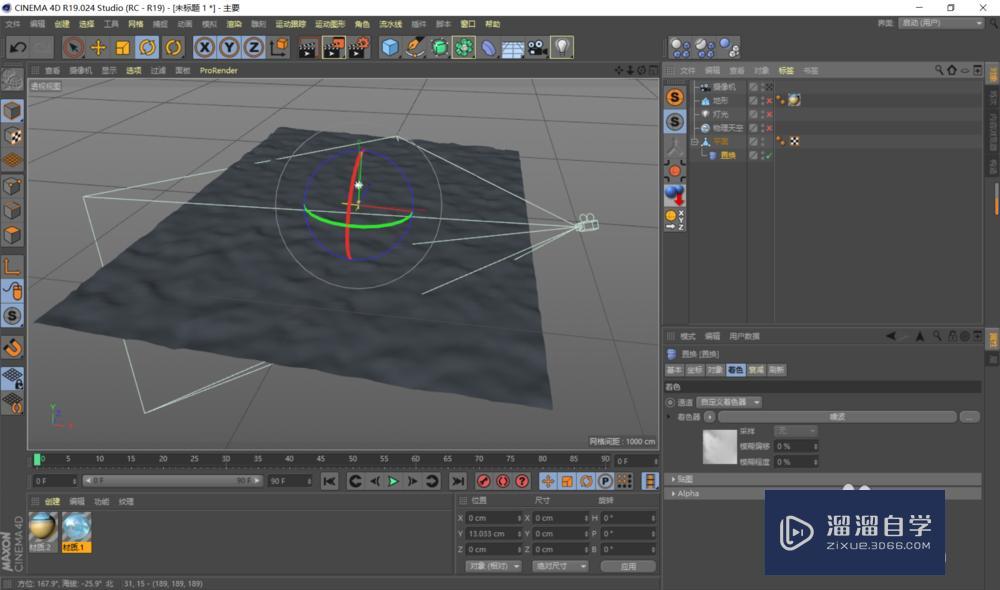Add a Light bulb object
The image size is (1000, 590).
(x=562, y=47)
